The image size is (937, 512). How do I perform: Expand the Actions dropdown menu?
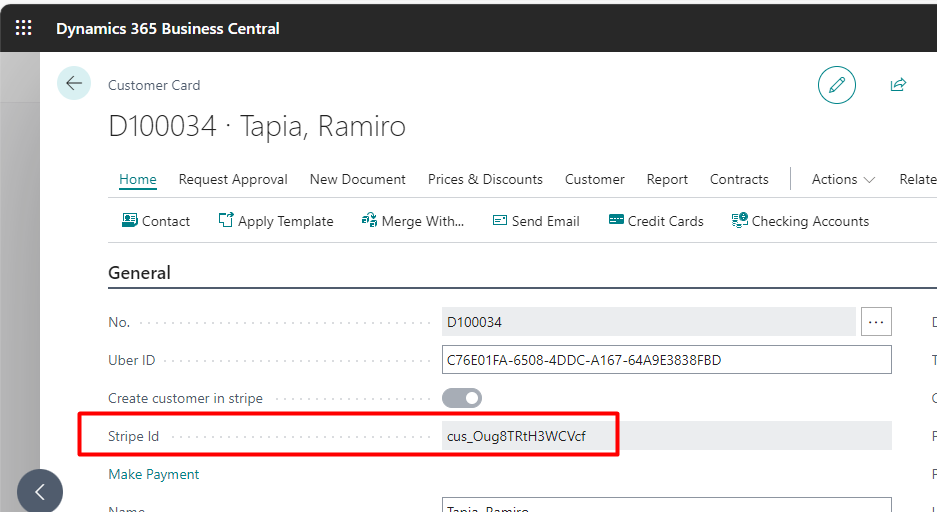pos(843,179)
